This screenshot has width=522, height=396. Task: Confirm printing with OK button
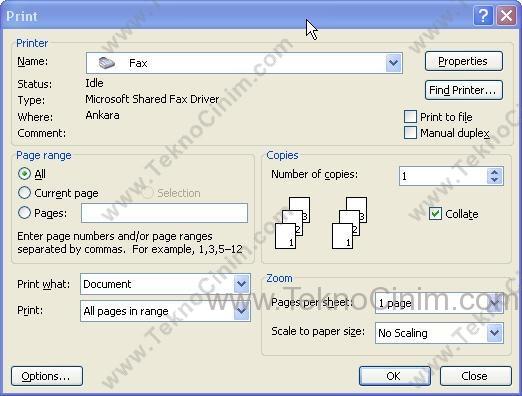click(394, 376)
